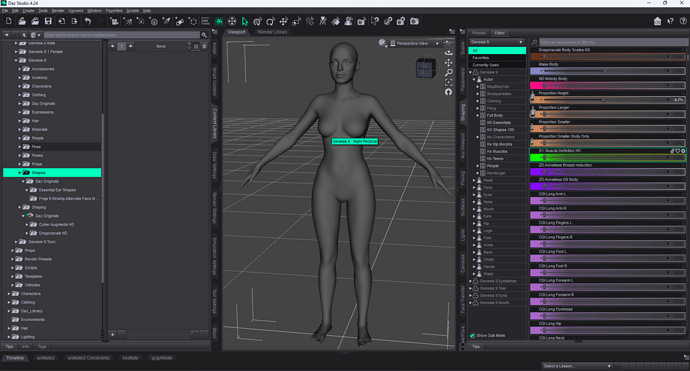Select the Currently Used filter
Image resolution: width=690 pixels, height=371 pixels.
pyautogui.click(x=497, y=65)
